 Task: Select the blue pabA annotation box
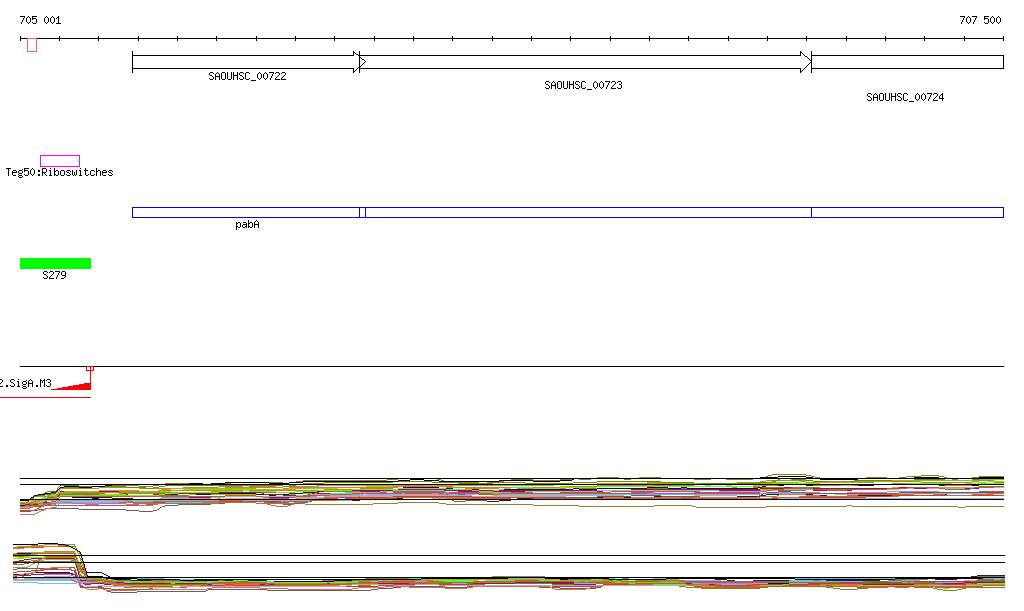(x=245, y=212)
